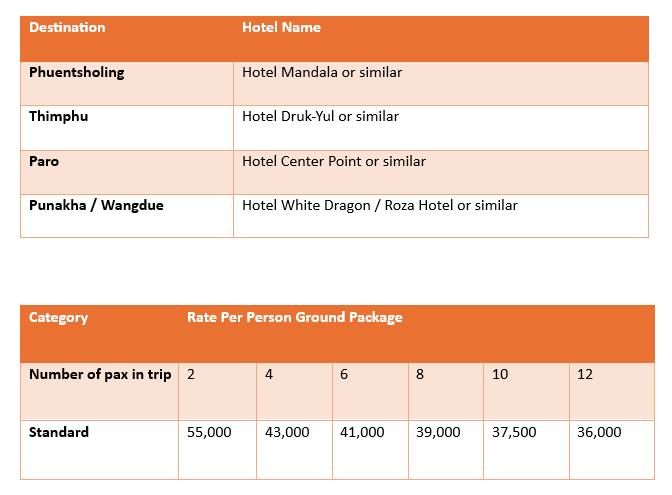Click the 37,500 rate value
Image resolution: width=672 pixels, height=495 pixels.
(515, 433)
